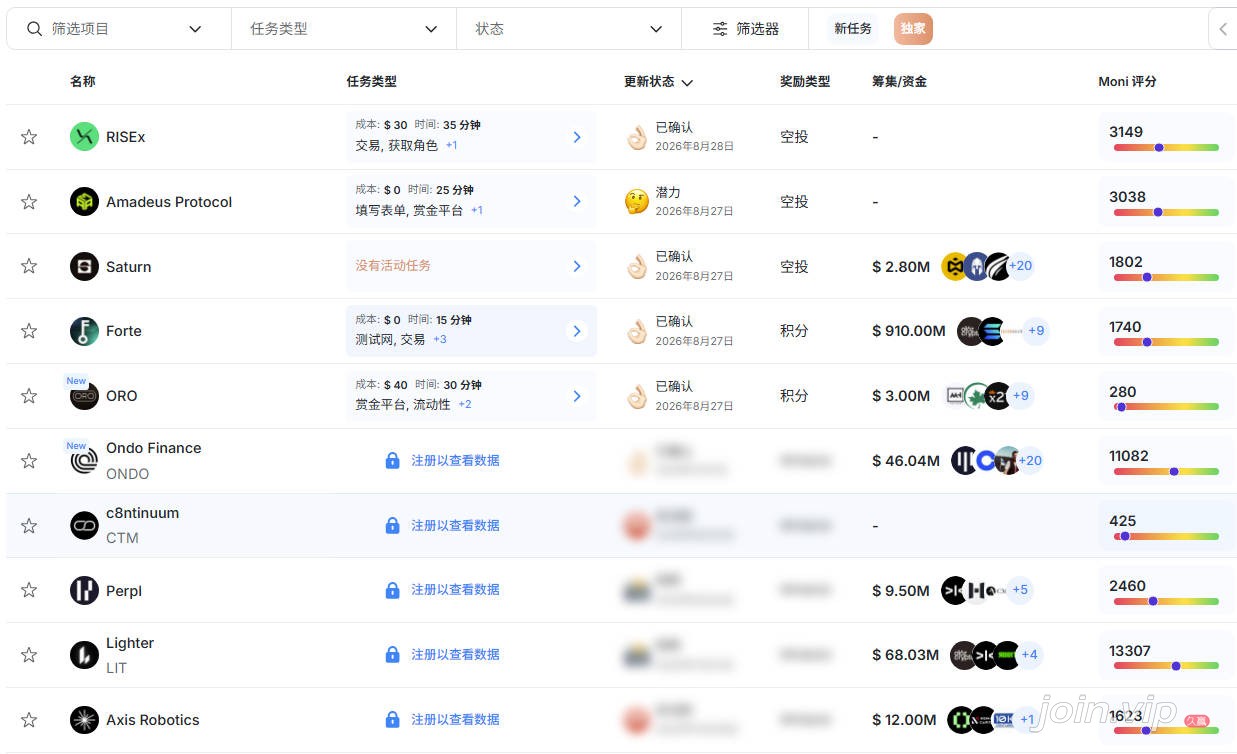Click the search magnifier icon
The height and width of the screenshot is (754, 1237).
point(35,29)
